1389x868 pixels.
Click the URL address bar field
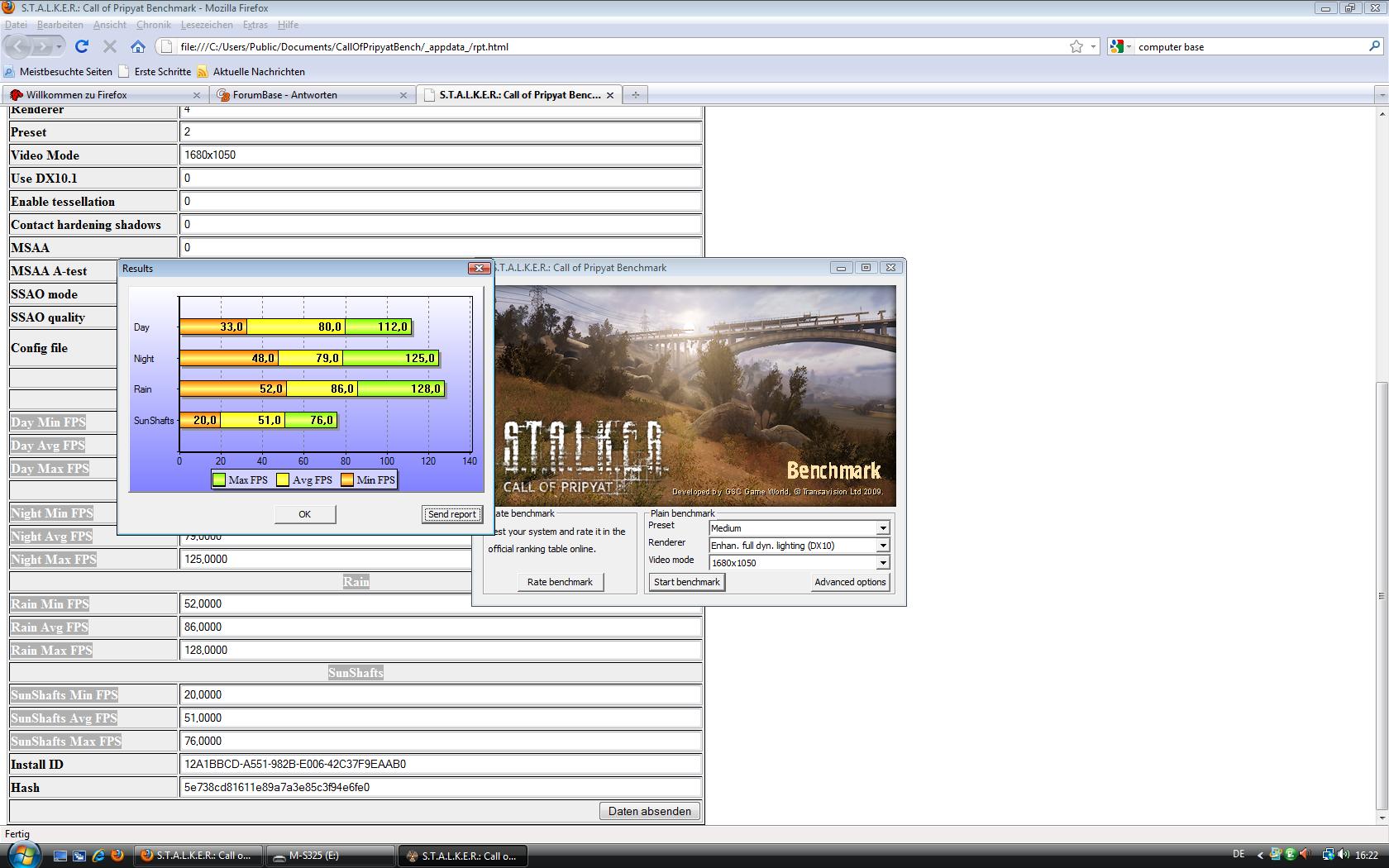tap(622, 46)
